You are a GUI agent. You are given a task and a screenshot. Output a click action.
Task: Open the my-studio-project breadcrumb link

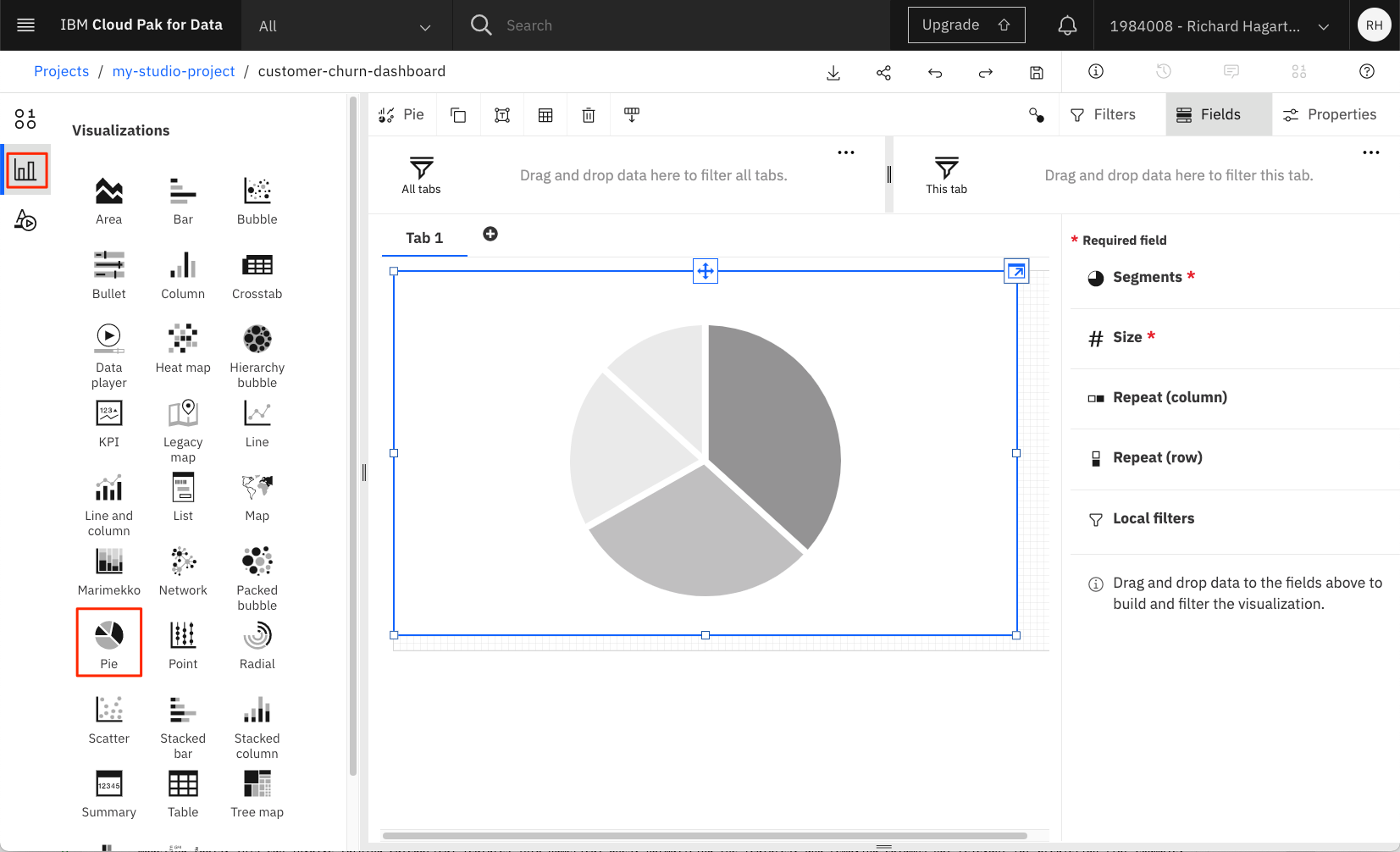pyautogui.click(x=174, y=71)
